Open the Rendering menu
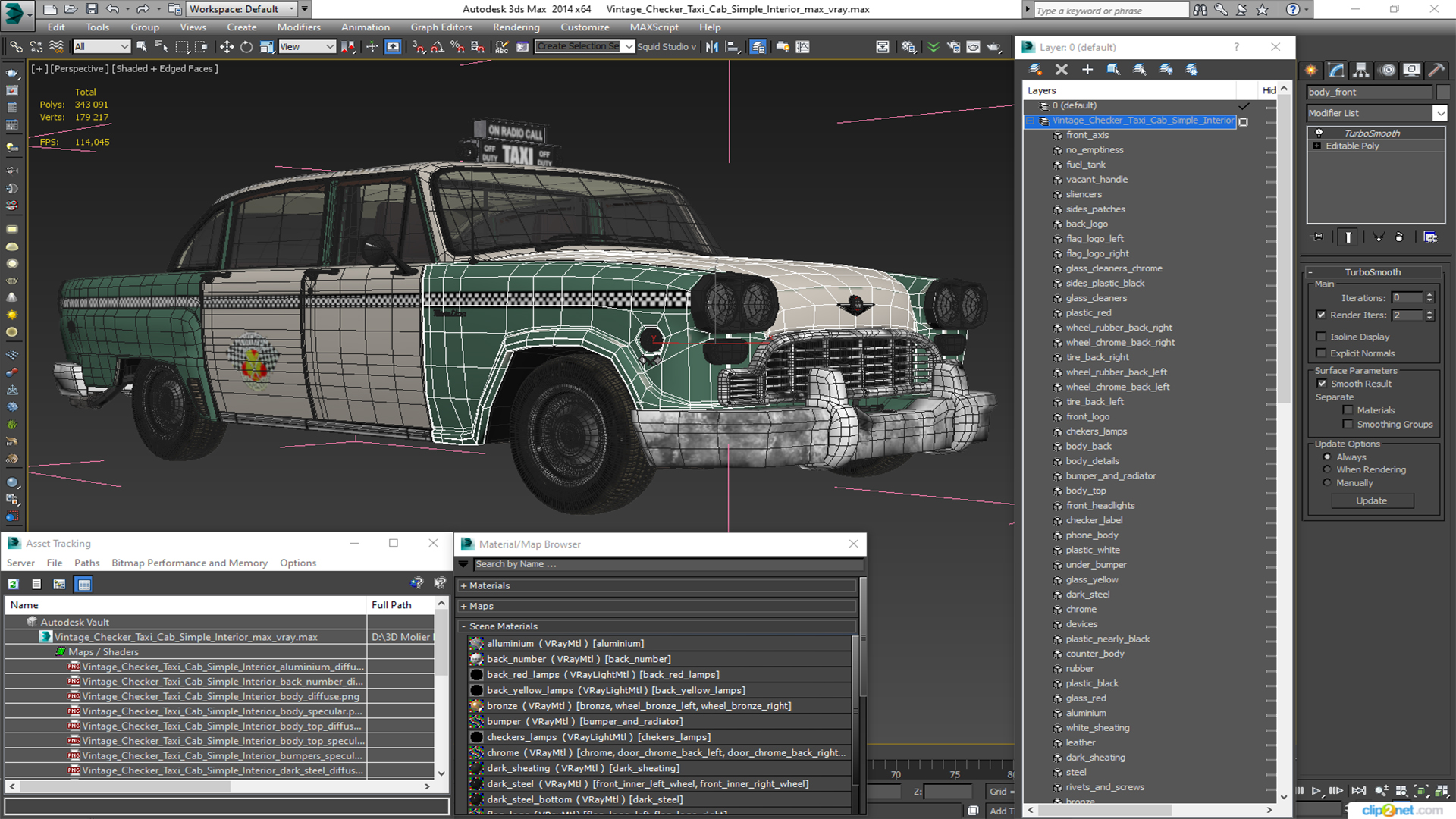 pyautogui.click(x=516, y=27)
